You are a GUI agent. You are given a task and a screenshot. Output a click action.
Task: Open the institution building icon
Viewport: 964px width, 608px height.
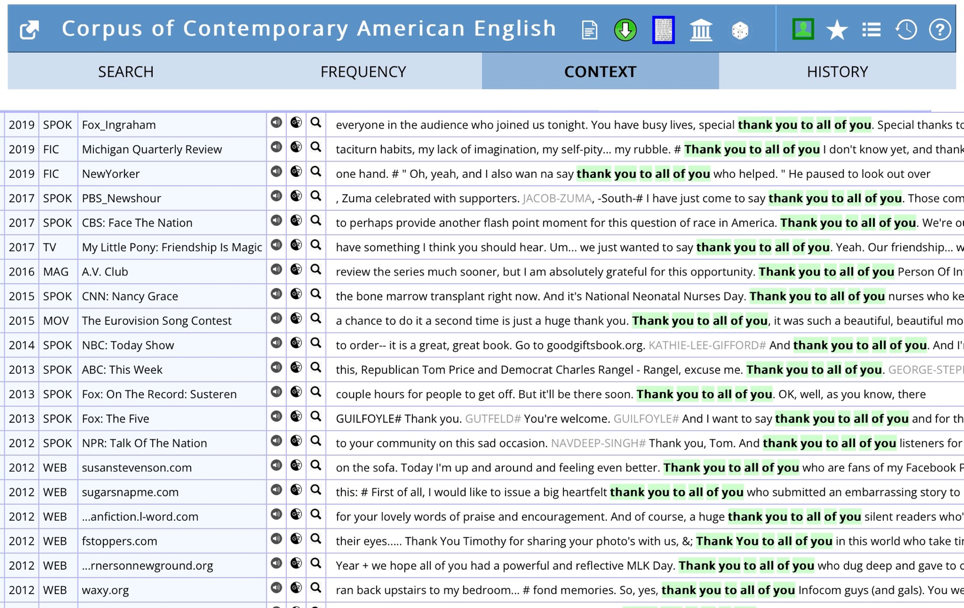[701, 30]
